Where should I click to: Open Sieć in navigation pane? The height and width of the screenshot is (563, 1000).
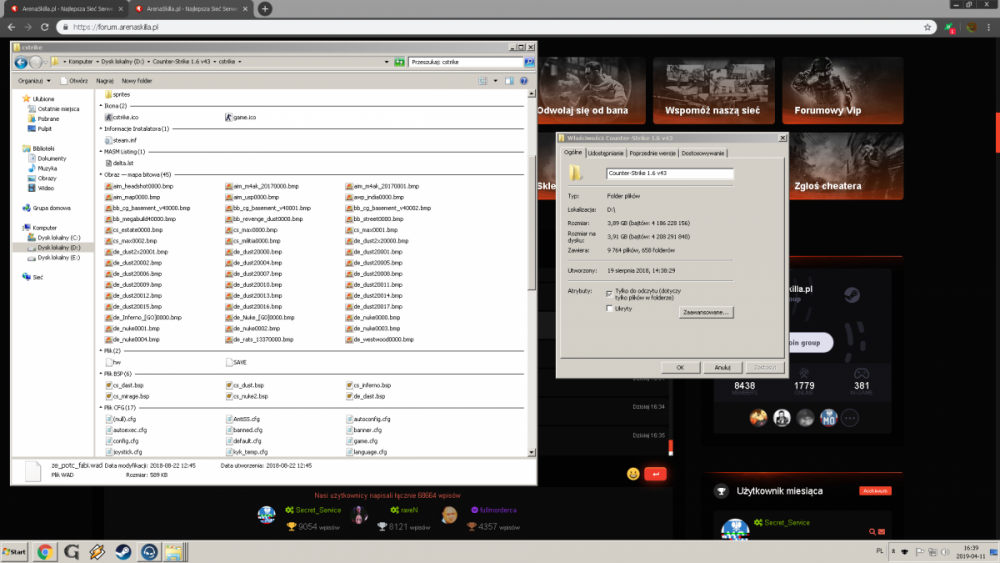pyautogui.click(x=37, y=277)
